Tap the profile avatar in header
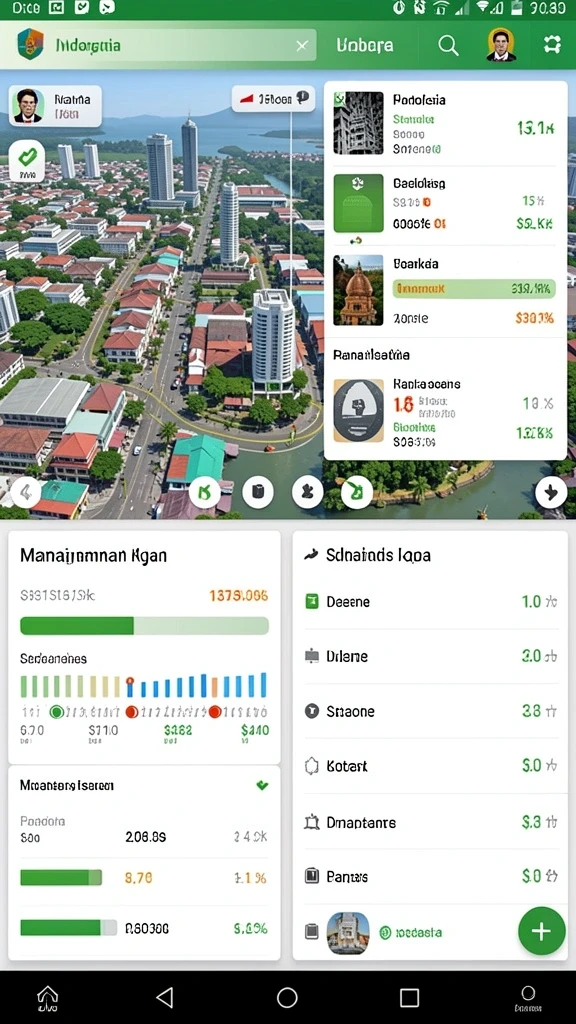The height and width of the screenshot is (1024, 576). 501,44
